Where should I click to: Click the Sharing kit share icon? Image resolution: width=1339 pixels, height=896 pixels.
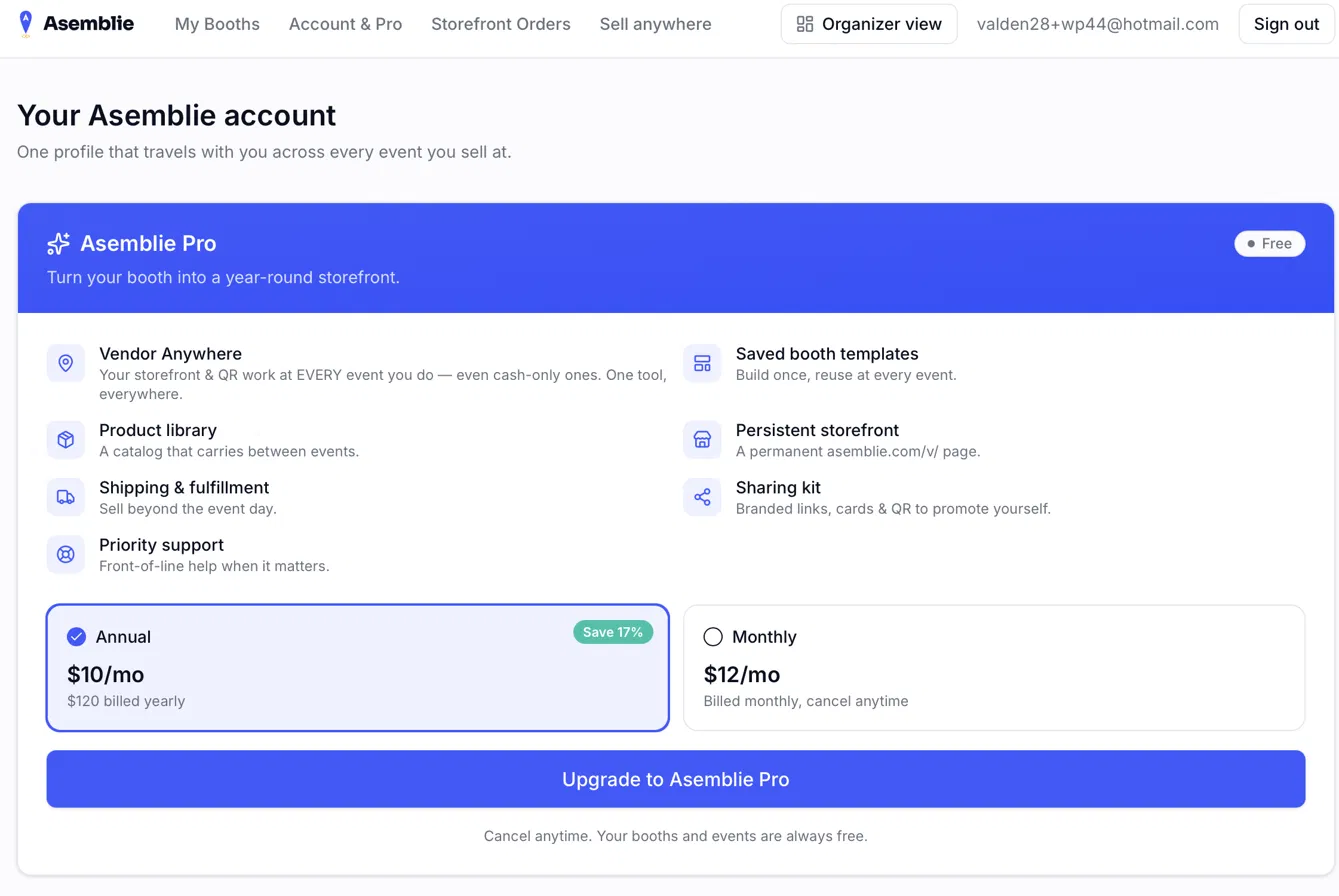(x=702, y=497)
